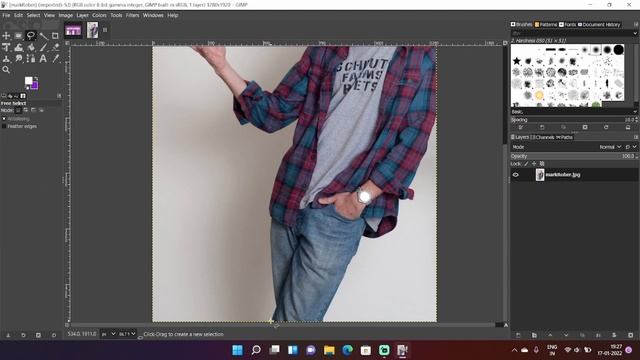
Task: Select the Crop tool
Action: pos(55,36)
